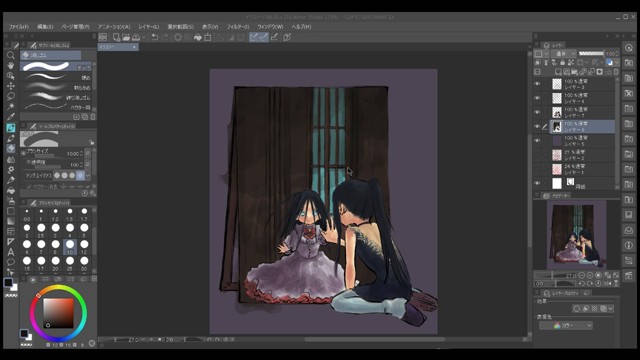
Task: Show hidden layer レイヤー 1 (24%)
Action: click(537, 169)
